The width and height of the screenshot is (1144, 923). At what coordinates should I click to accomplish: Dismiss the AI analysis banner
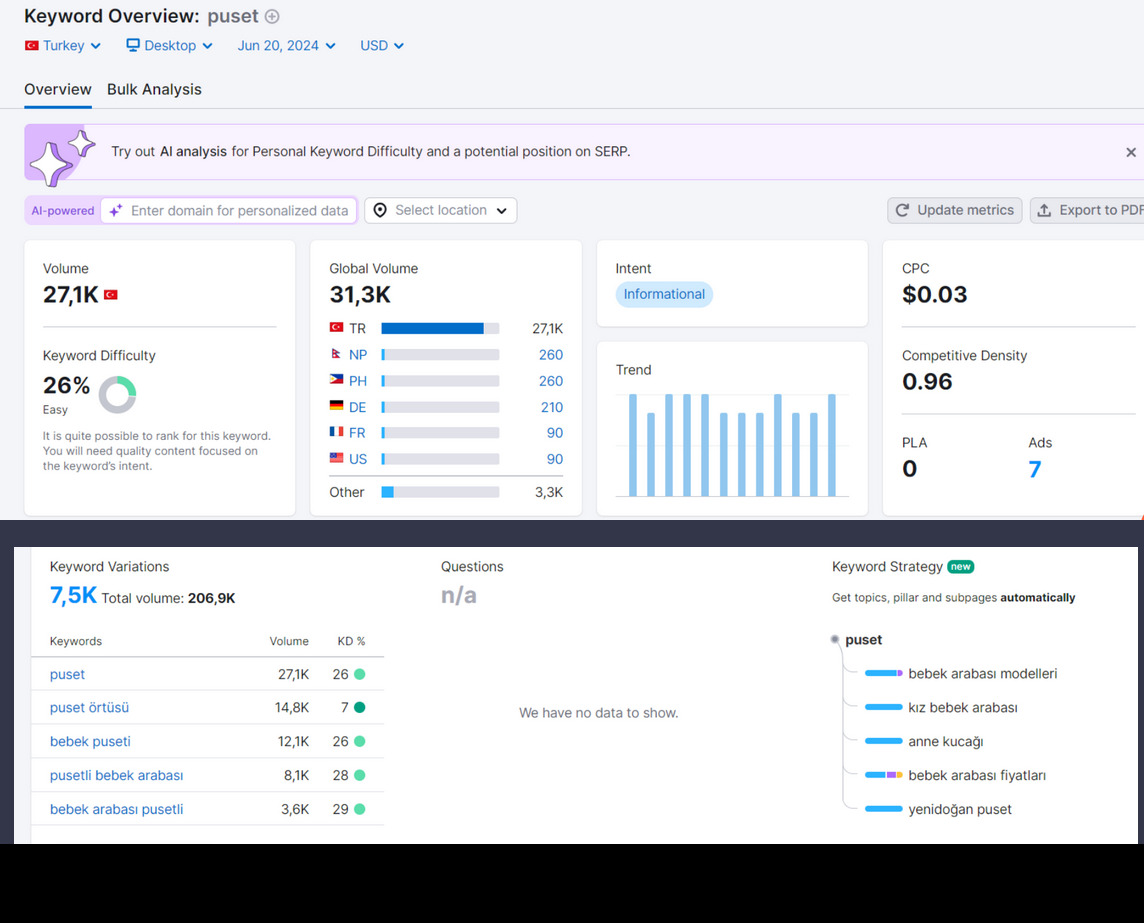(x=1130, y=152)
